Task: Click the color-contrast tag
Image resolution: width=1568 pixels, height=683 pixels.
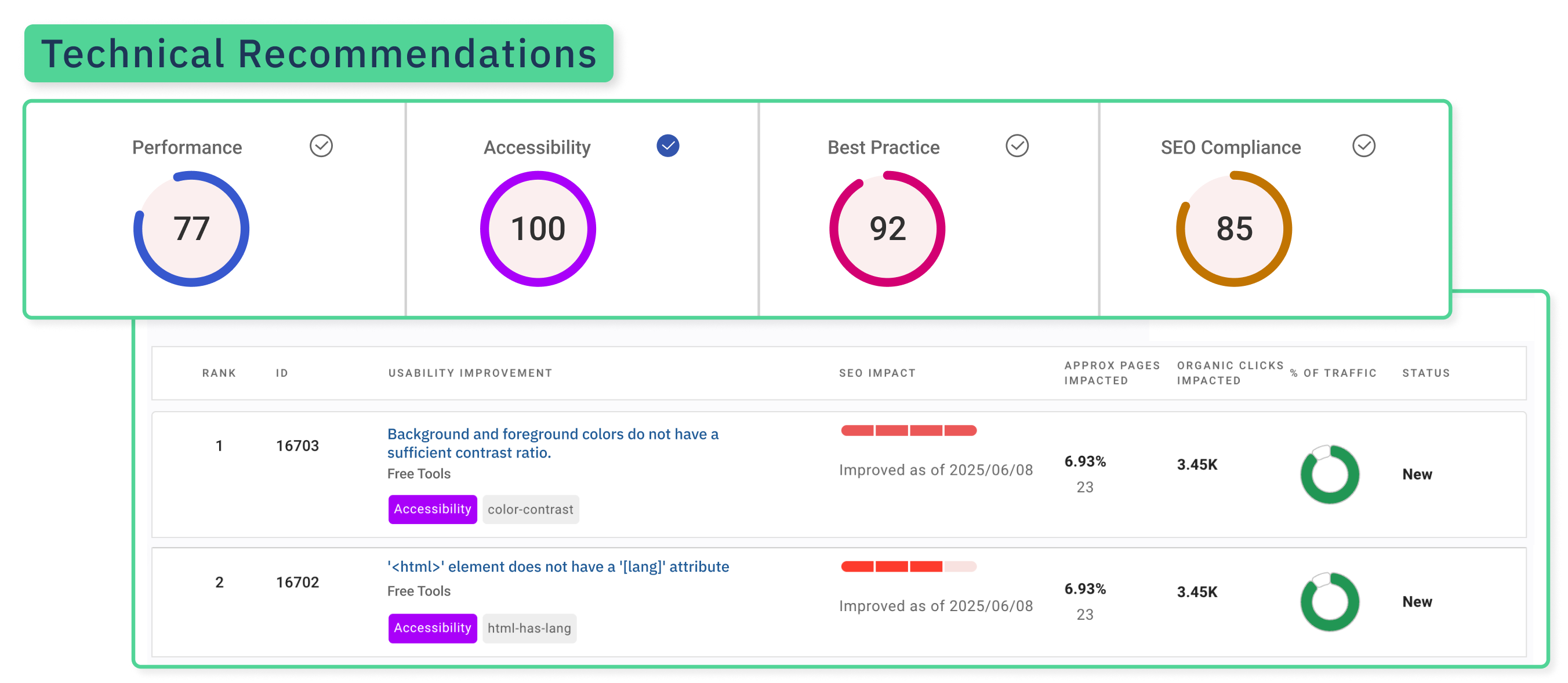Action: point(530,510)
